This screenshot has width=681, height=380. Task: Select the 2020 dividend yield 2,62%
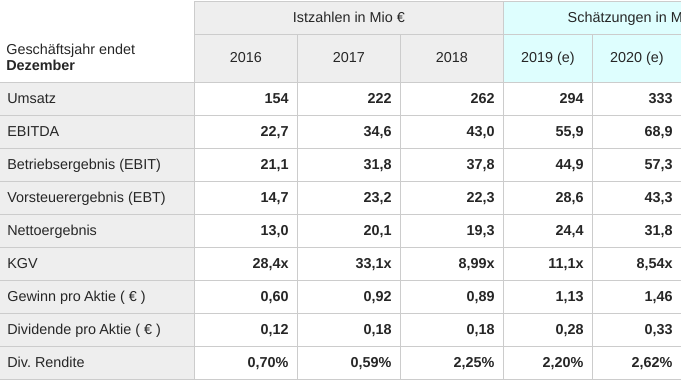651,363
